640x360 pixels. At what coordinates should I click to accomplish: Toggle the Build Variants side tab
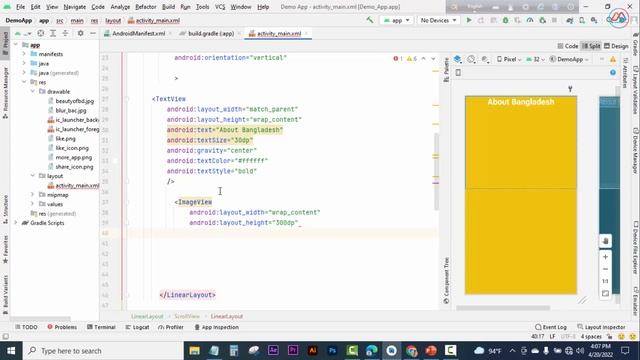(5, 295)
